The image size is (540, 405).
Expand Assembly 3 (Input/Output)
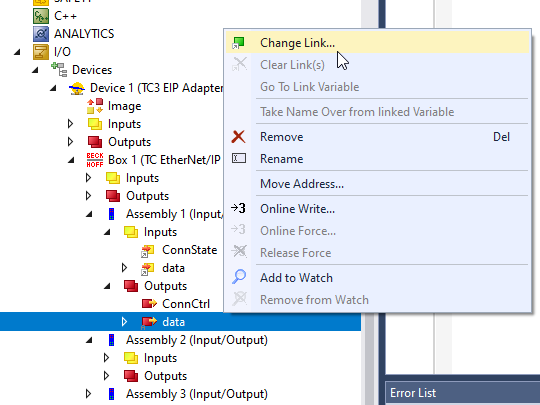[88, 394]
